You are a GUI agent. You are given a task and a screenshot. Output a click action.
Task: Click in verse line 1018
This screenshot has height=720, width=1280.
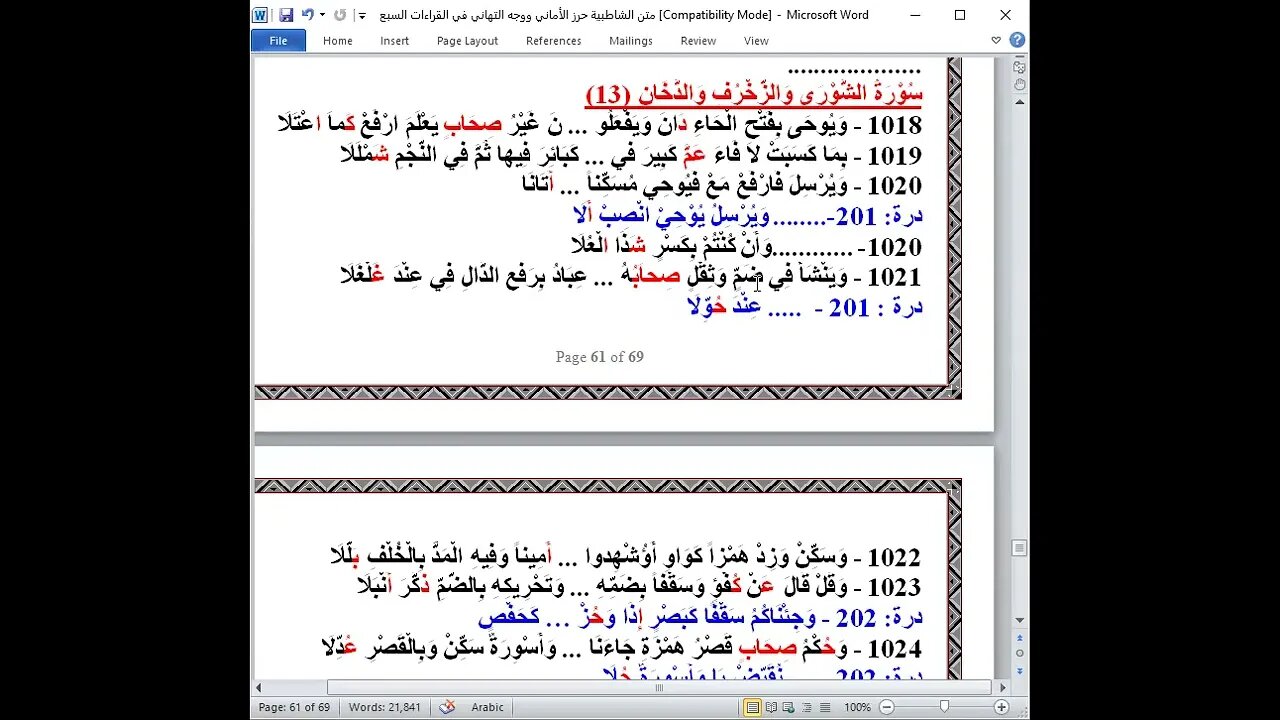(599, 126)
